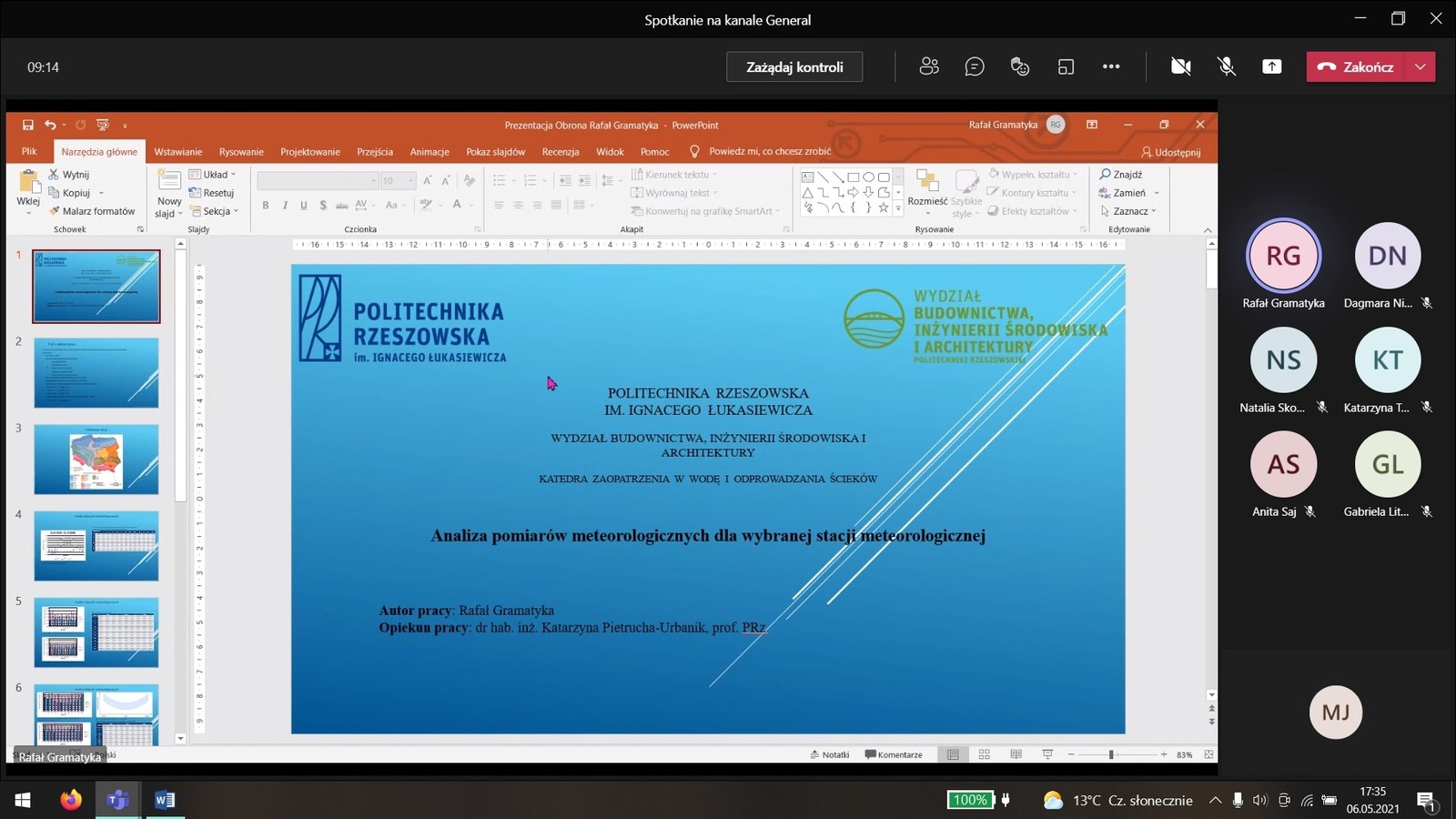Screen dimensions: 1456x819
Task: Launch Firefox from the taskbar
Action: pos(71,800)
